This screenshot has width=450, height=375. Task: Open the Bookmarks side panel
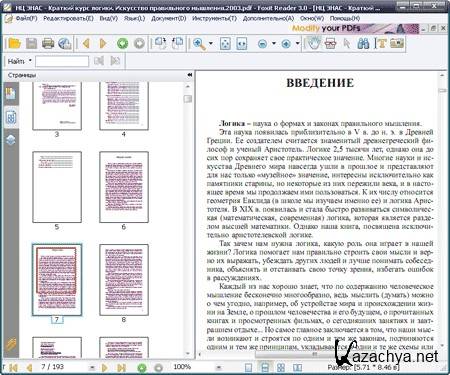coord(11,94)
